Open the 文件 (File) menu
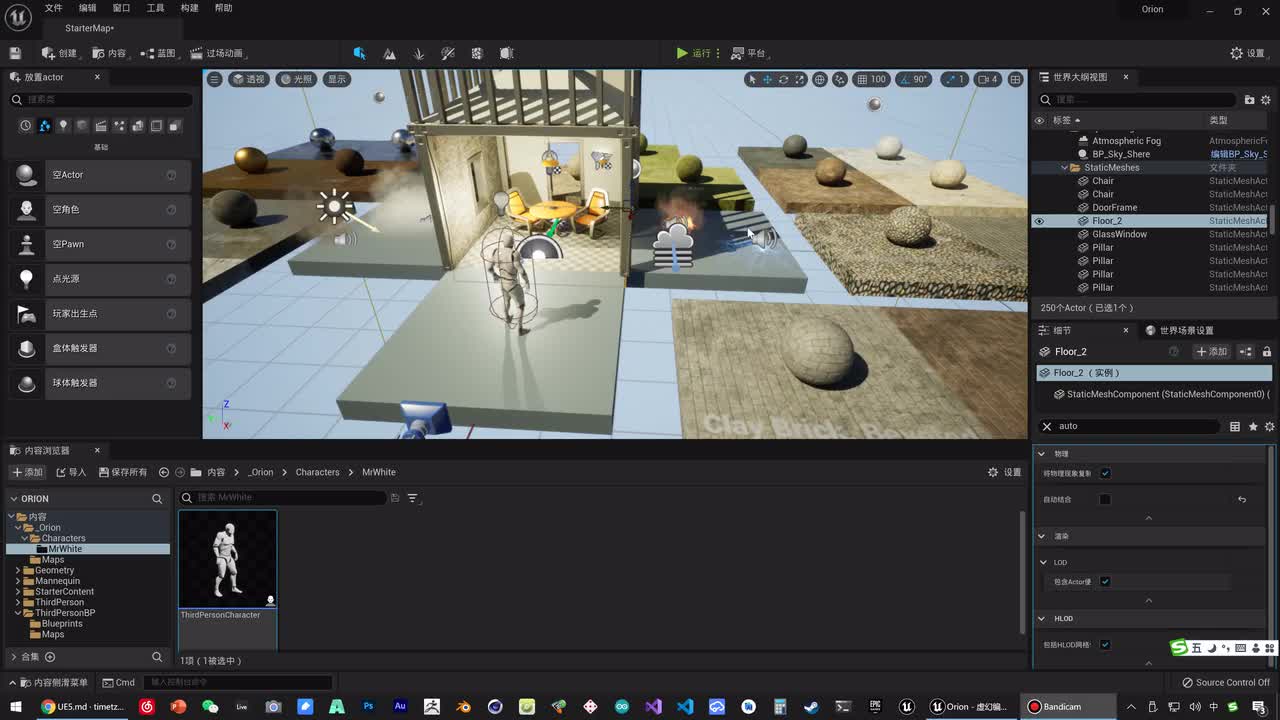Image resolution: width=1280 pixels, height=720 pixels. pyautogui.click(x=53, y=8)
